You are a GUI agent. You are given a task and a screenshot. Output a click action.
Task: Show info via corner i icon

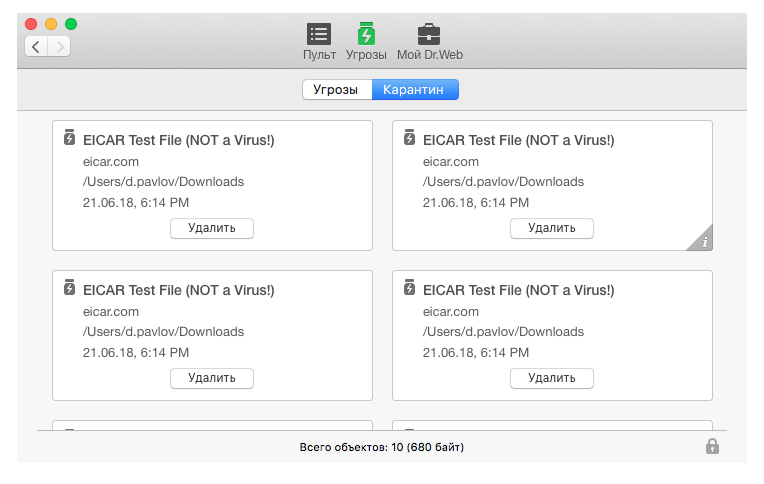[702, 240]
